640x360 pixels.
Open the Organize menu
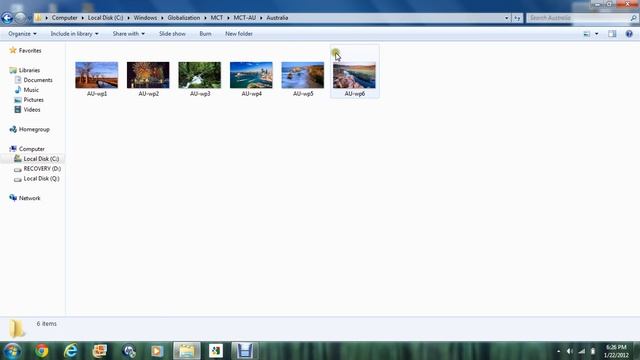click(22, 34)
